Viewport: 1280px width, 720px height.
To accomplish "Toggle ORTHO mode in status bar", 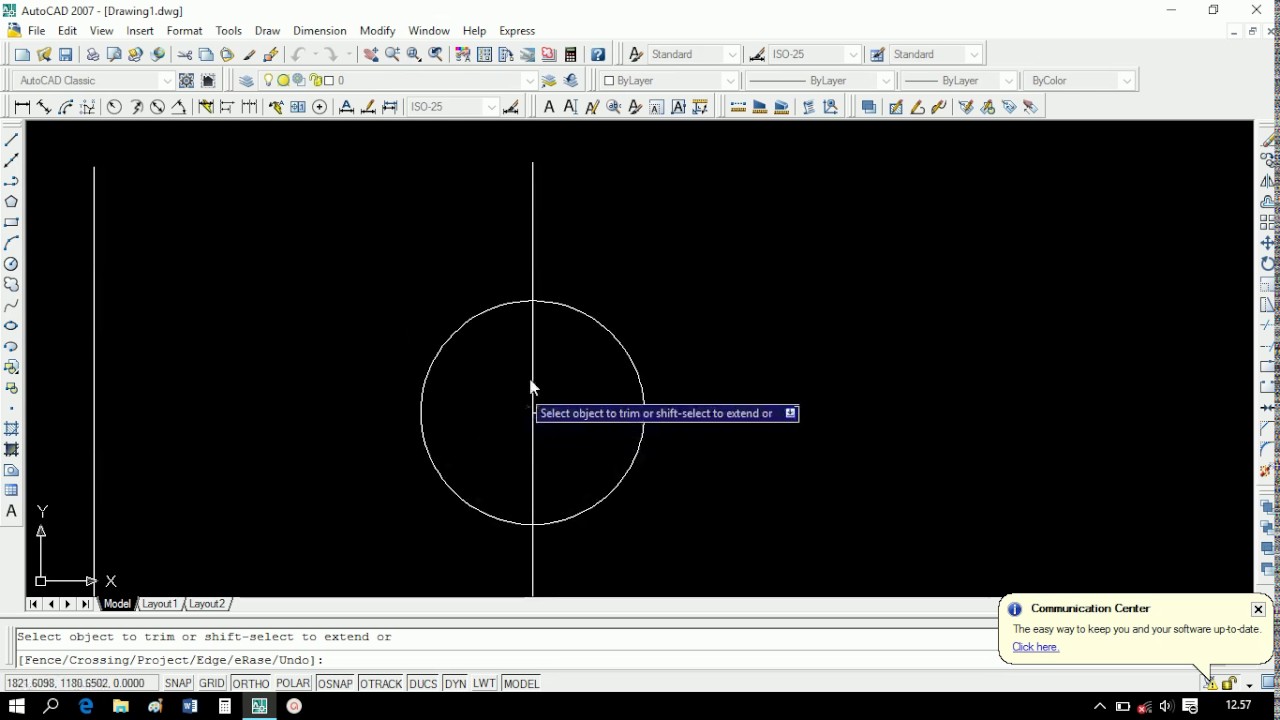I will pyautogui.click(x=251, y=683).
